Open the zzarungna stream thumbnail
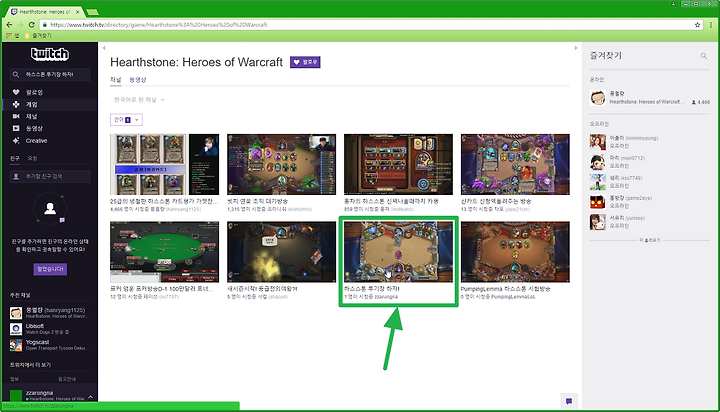The image size is (720, 412). pyautogui.click(x=398, y=252)
